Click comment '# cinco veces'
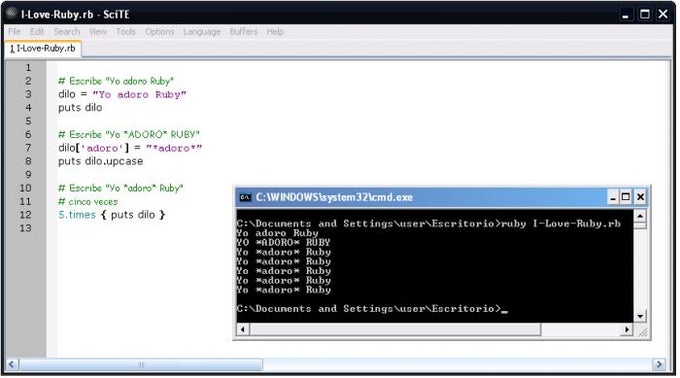This screenshot has height=378, width=680. coord(88,202)
